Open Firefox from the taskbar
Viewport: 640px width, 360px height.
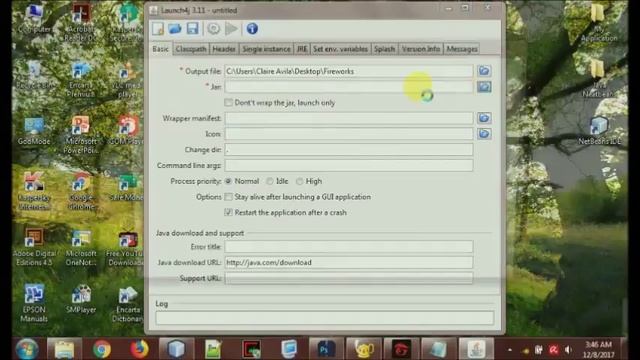139,349
